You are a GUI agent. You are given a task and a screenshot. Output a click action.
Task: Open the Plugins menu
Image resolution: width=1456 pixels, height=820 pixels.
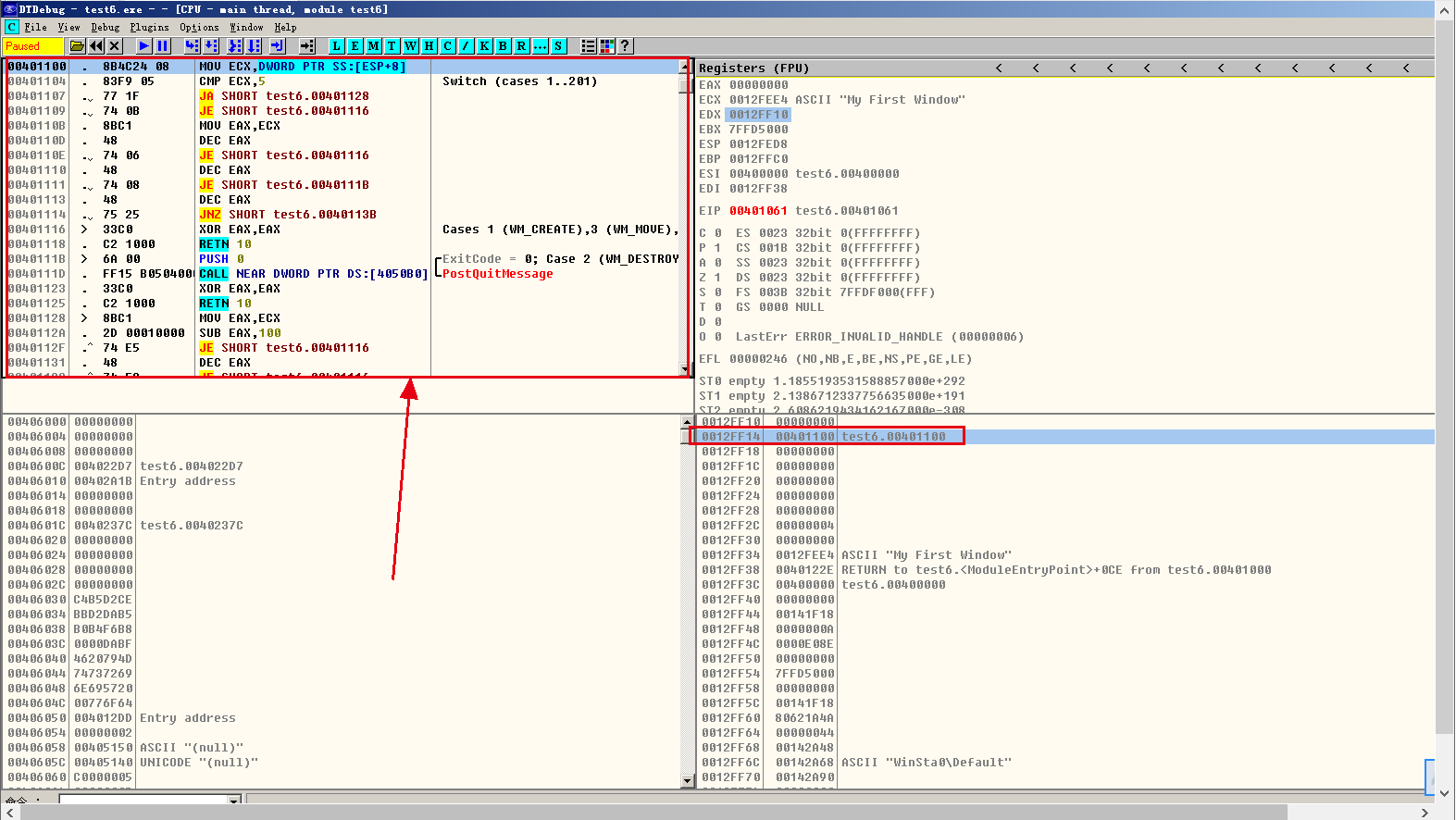click(149, 27)
